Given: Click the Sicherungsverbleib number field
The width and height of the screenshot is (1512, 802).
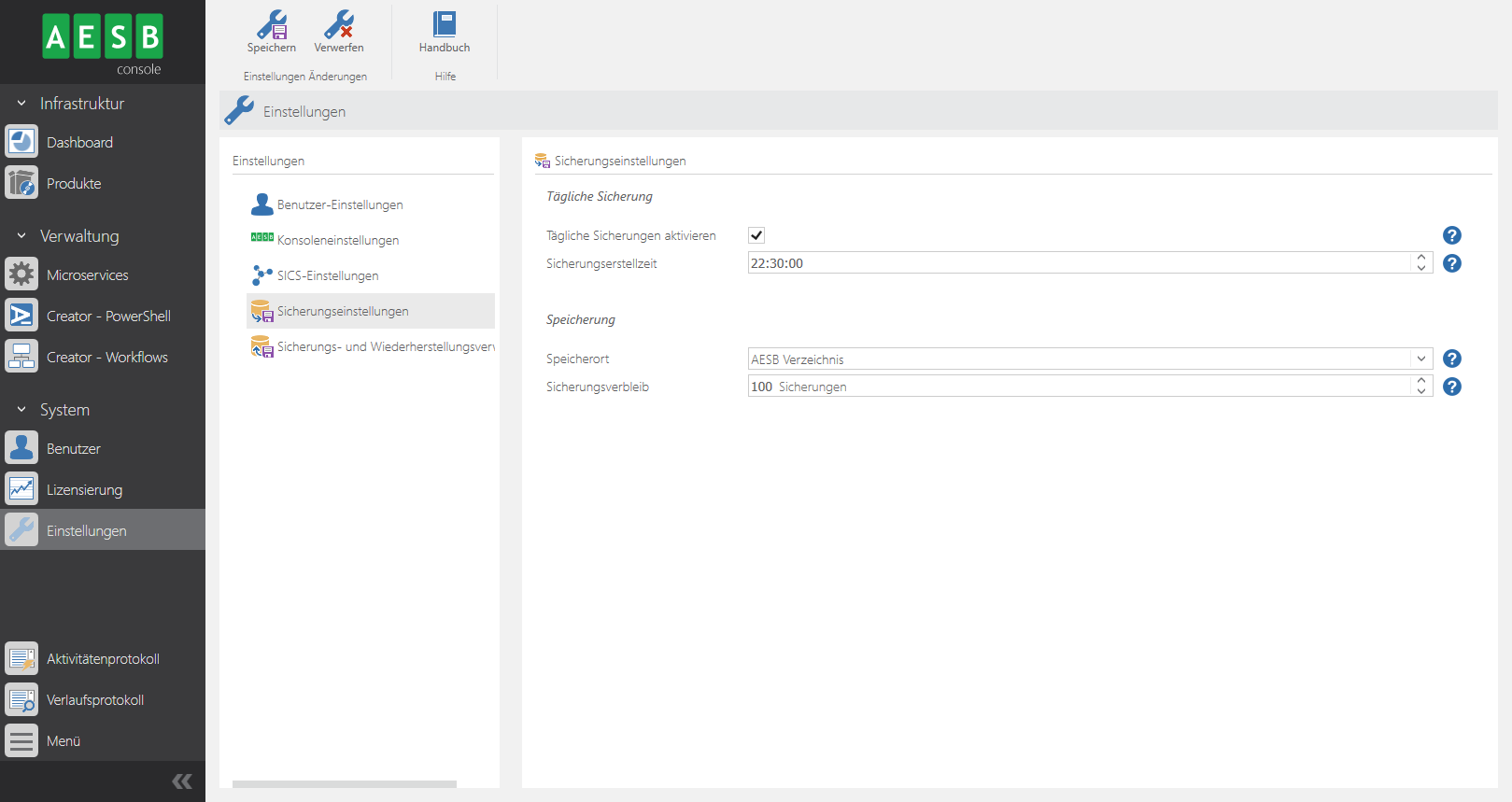Looking at the screenshot, I should (x=1079, y=387).
